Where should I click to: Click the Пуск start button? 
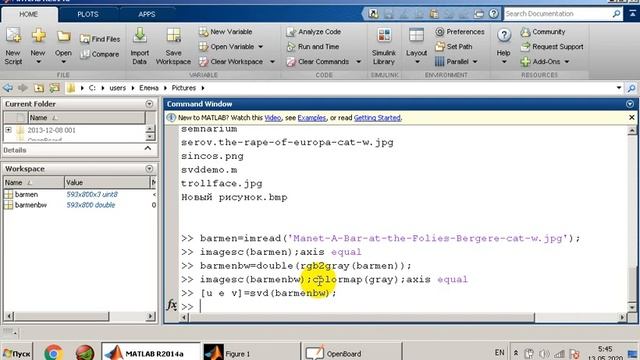point(17,353)
